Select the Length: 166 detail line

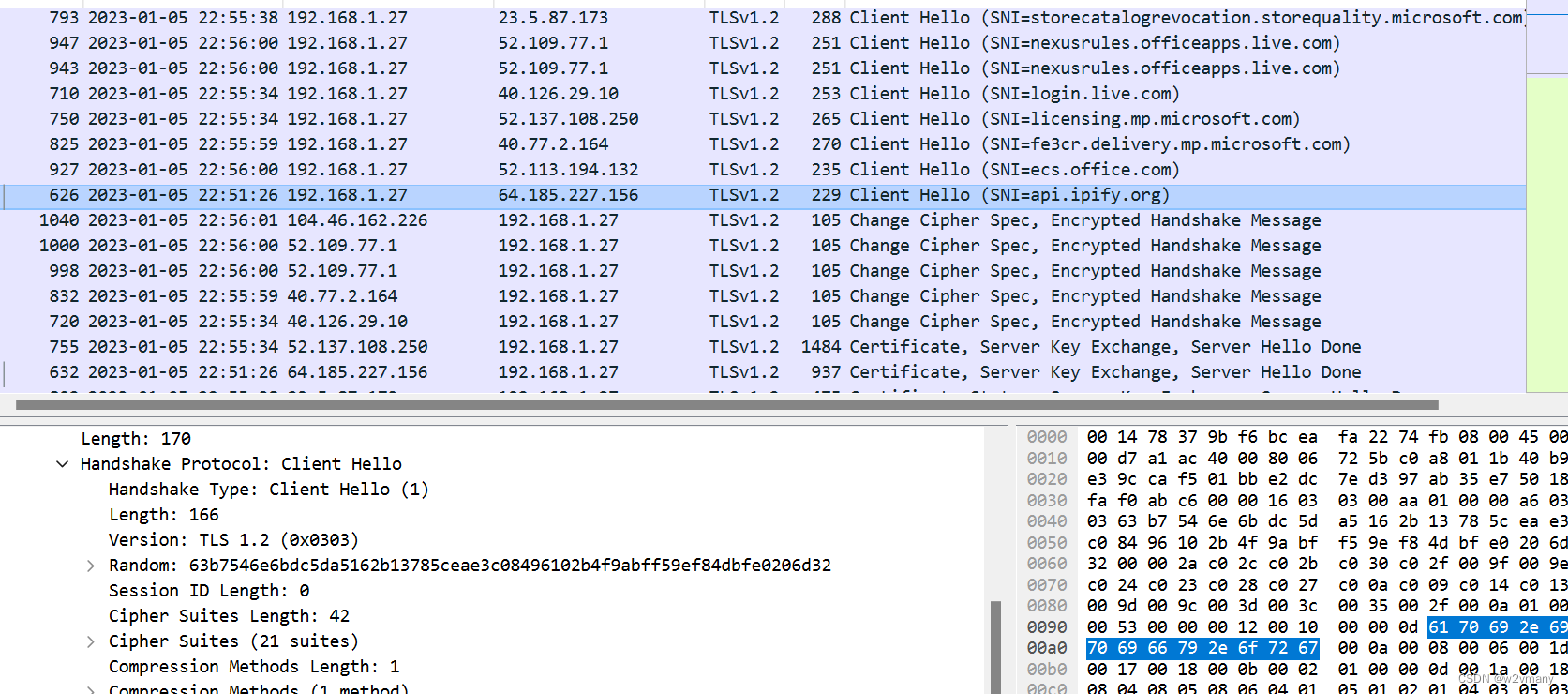click(163, 515)
